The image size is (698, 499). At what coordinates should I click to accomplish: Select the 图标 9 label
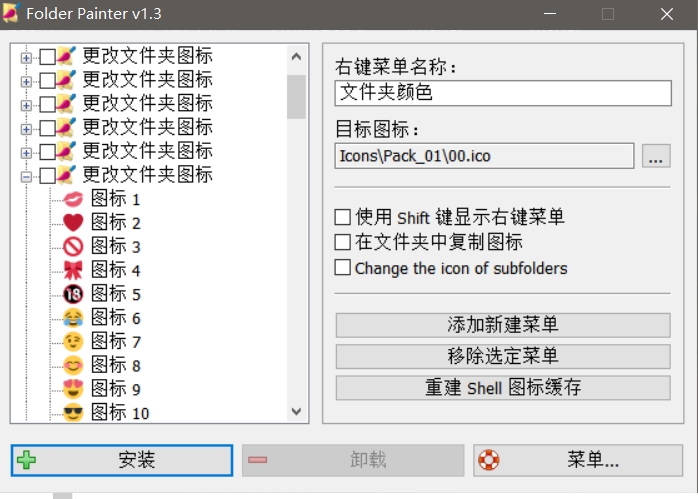coord(116,389)
